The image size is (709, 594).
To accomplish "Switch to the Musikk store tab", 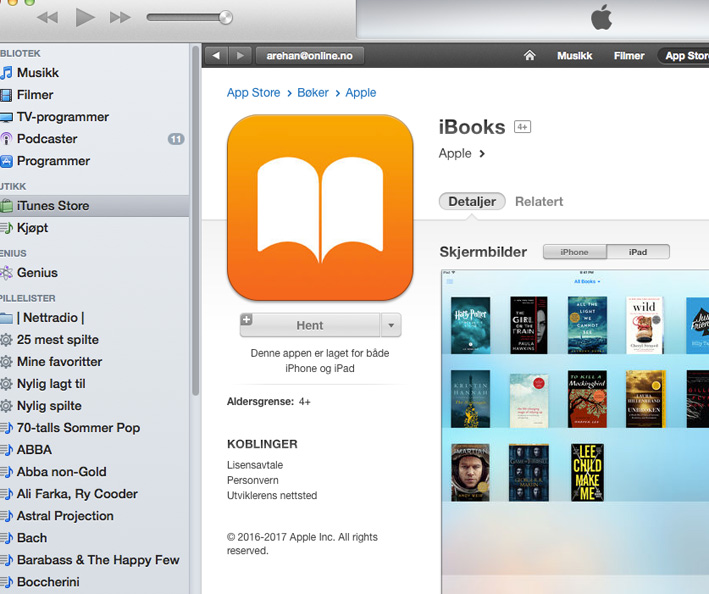I will [x=575, y=56].
